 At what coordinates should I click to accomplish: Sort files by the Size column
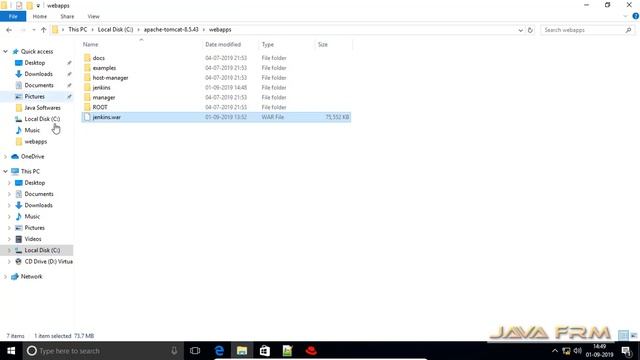[x=322, y=44]
